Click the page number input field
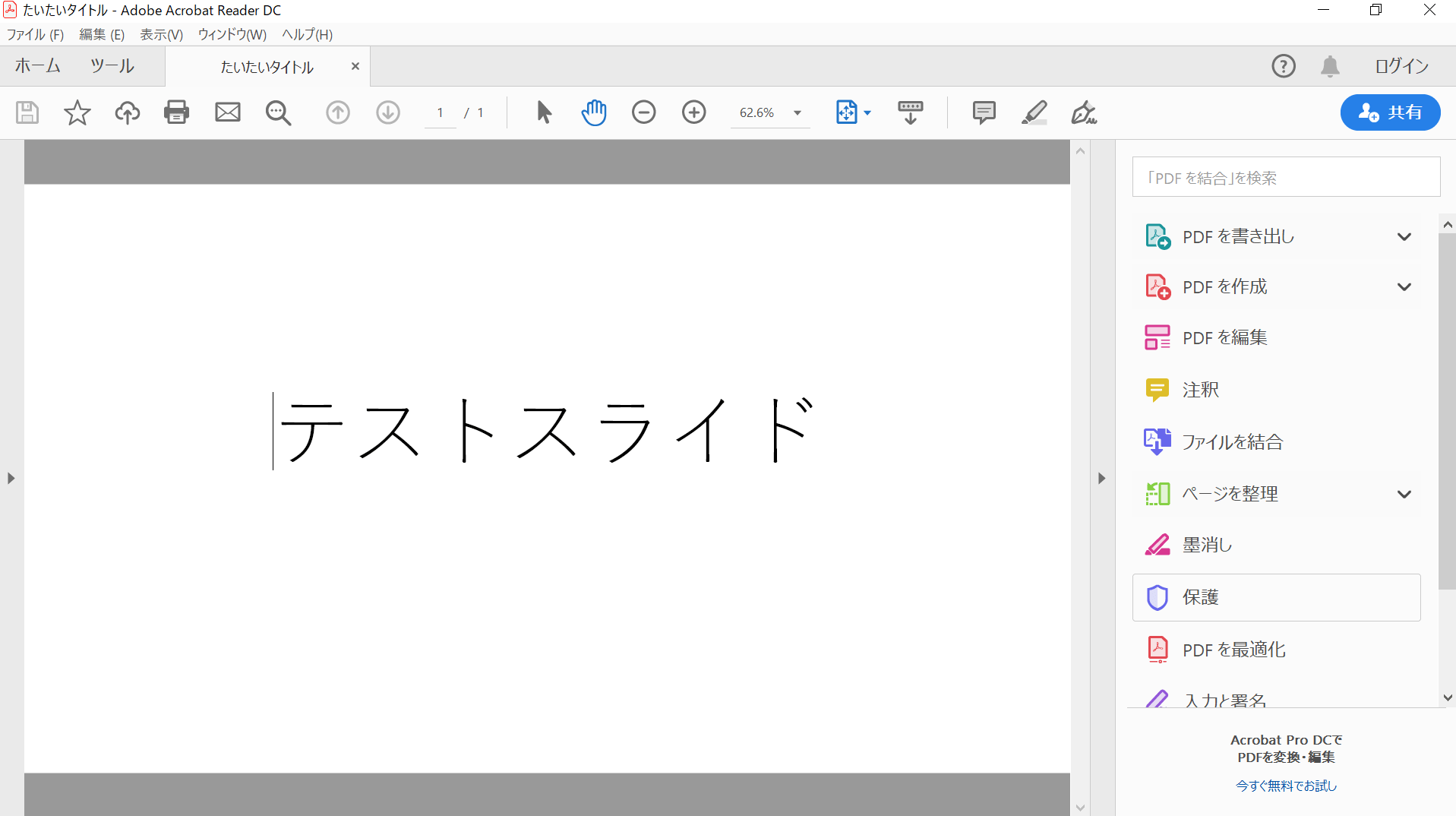 click(440, 112)
